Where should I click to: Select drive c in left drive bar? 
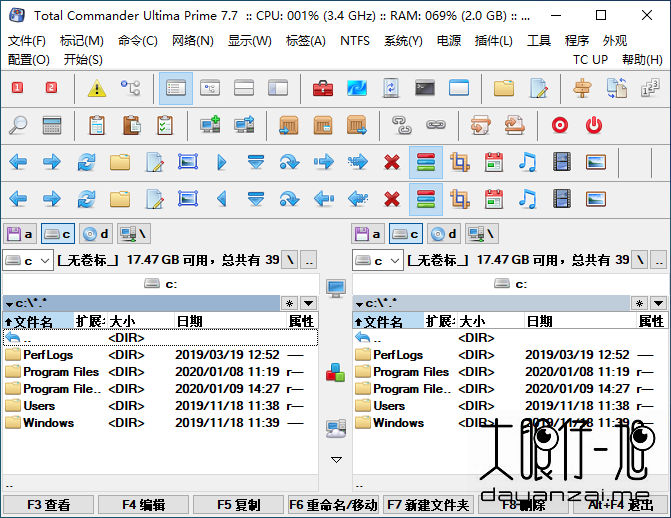58,234
